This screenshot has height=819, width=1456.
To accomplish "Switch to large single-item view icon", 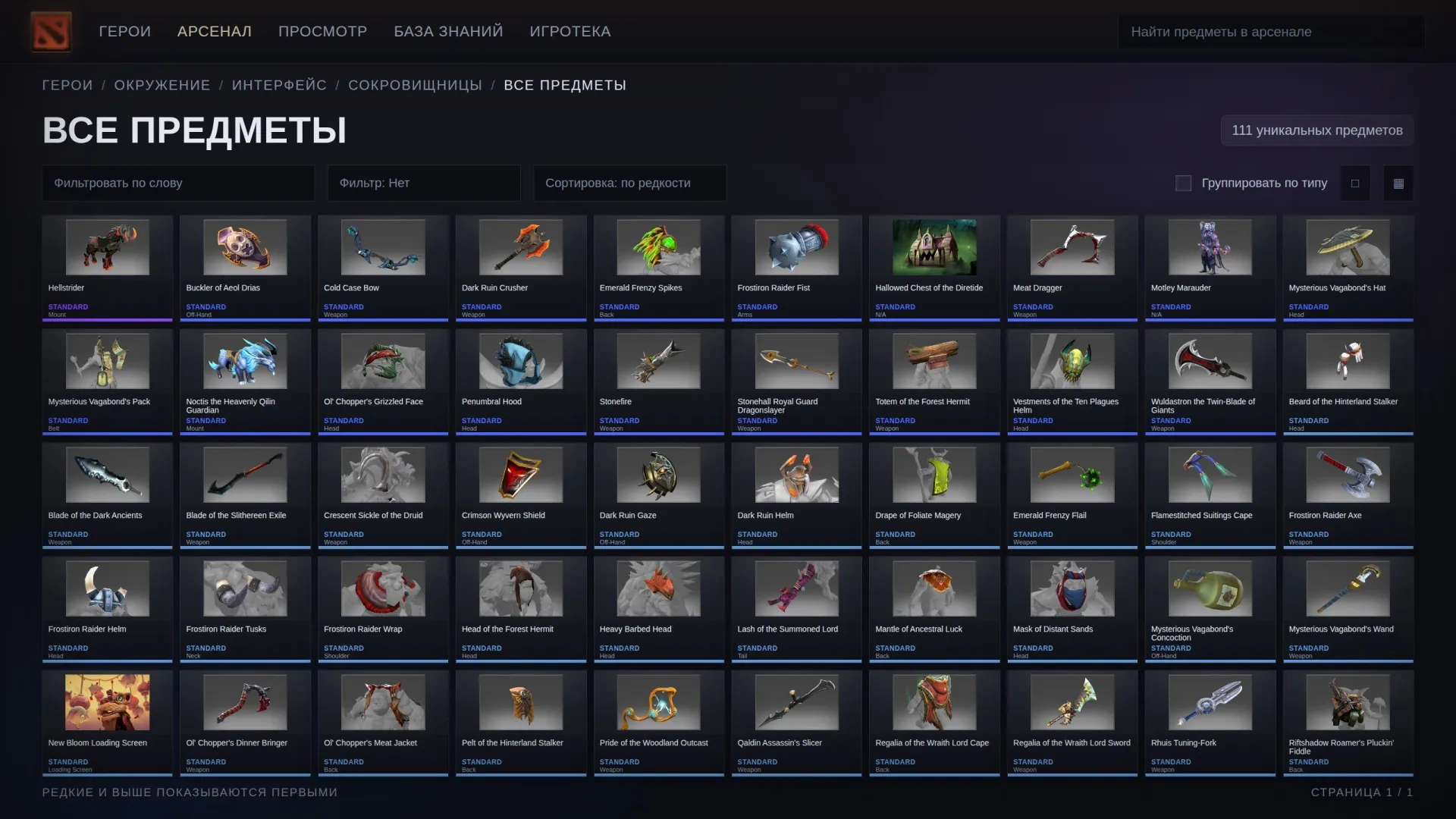I will pos(1355,183).
